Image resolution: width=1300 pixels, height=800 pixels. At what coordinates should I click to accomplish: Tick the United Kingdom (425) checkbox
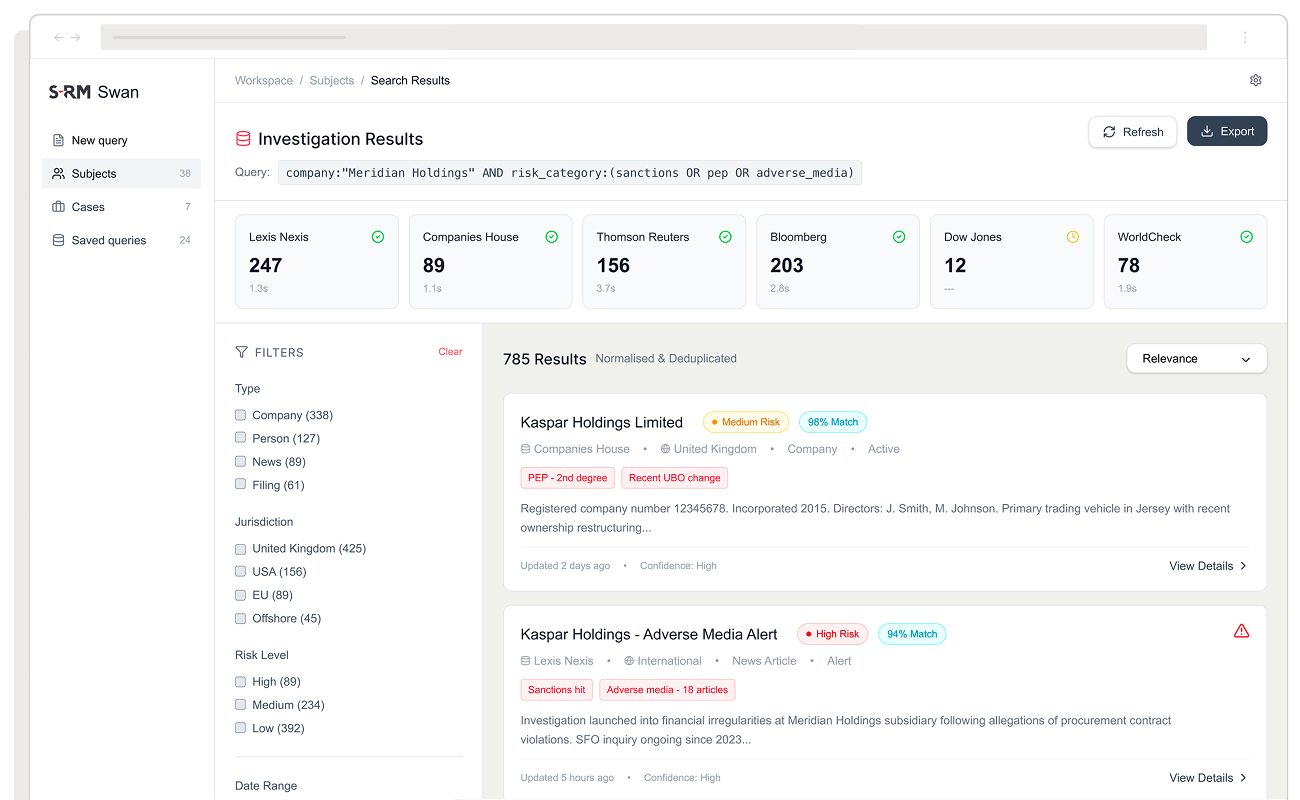coord(240,548)
